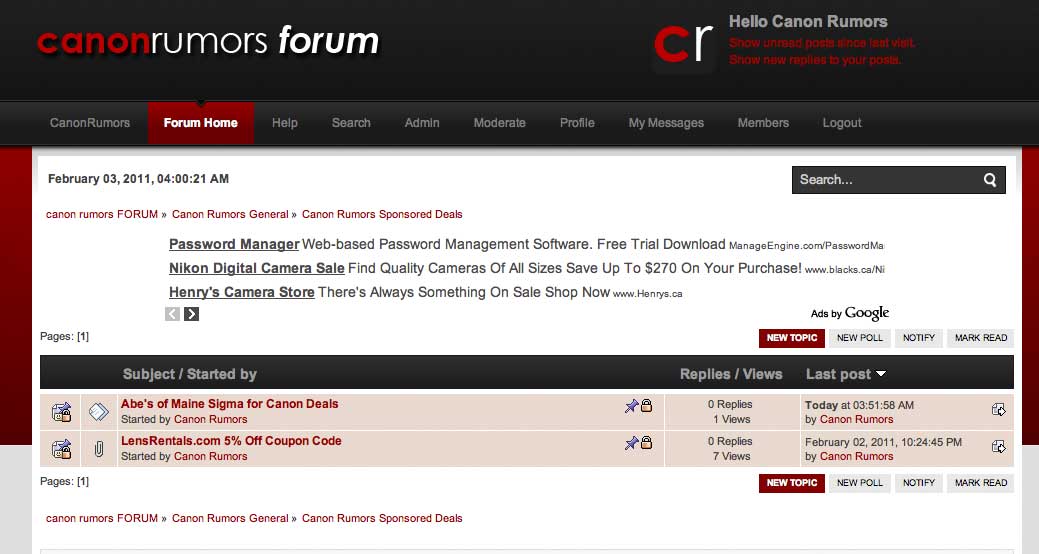Click the lock icon in LensRentals.com row
The width and height of the screenshot is (1039, 554).
click(x=647, y=443)
